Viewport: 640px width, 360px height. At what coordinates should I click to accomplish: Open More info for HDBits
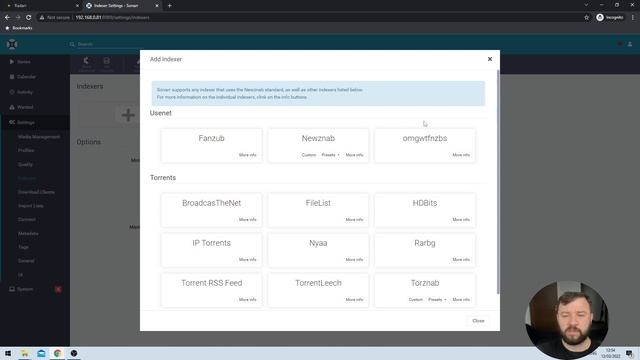461,220
